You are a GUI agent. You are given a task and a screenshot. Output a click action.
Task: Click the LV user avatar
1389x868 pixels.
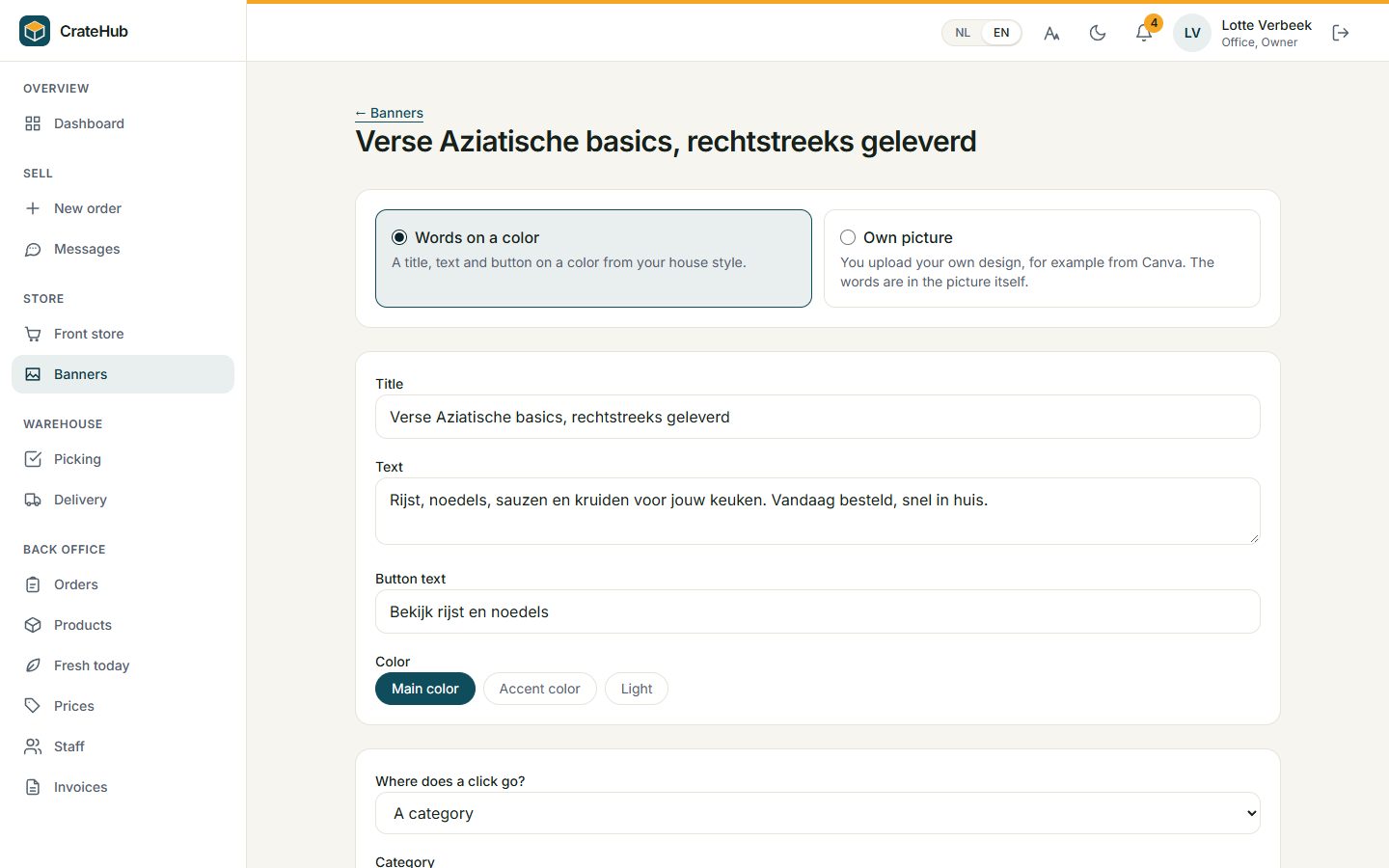[x=1192, y=33]
